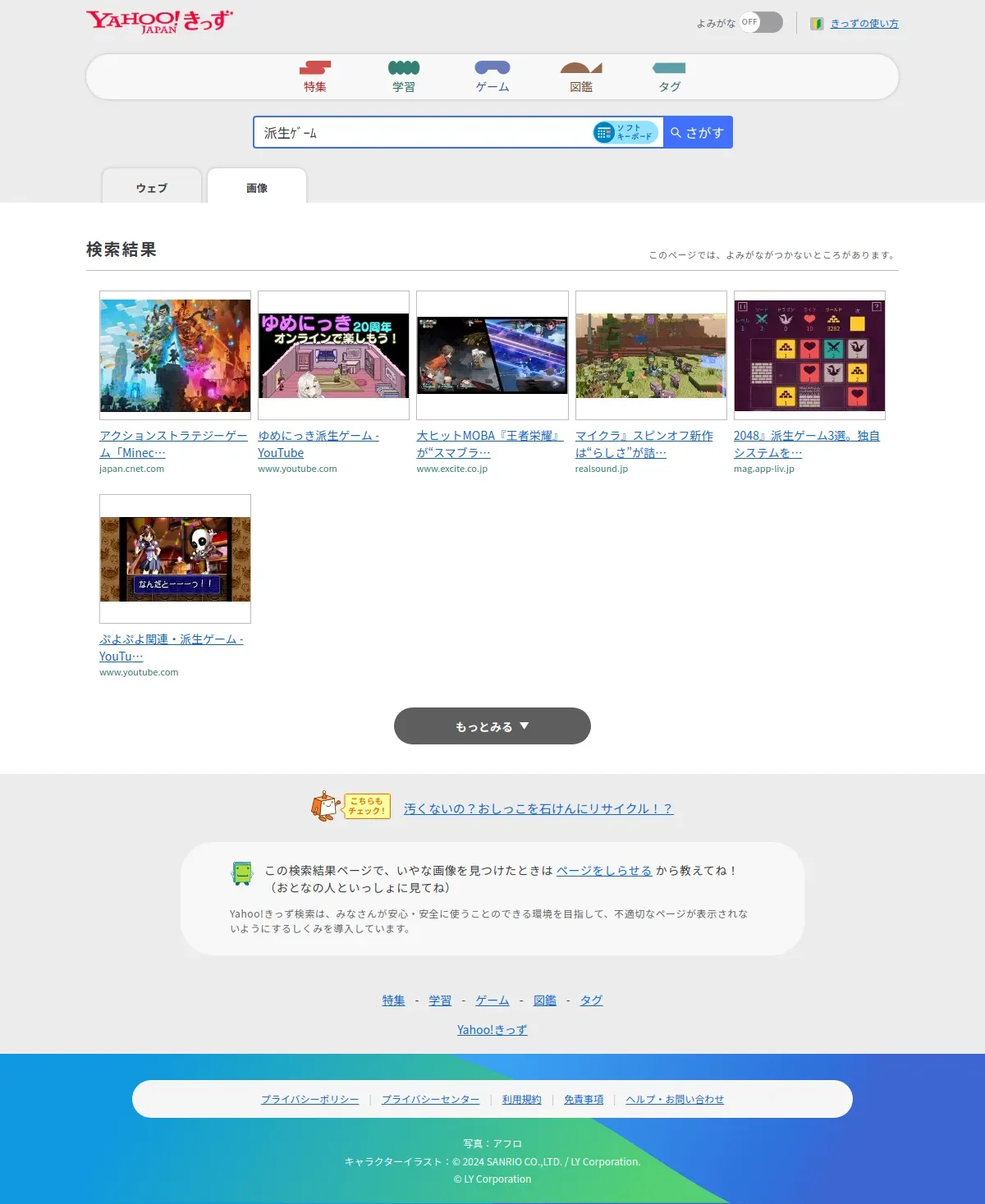Open the footer Yahoo!きっず link

point(492,1030)
